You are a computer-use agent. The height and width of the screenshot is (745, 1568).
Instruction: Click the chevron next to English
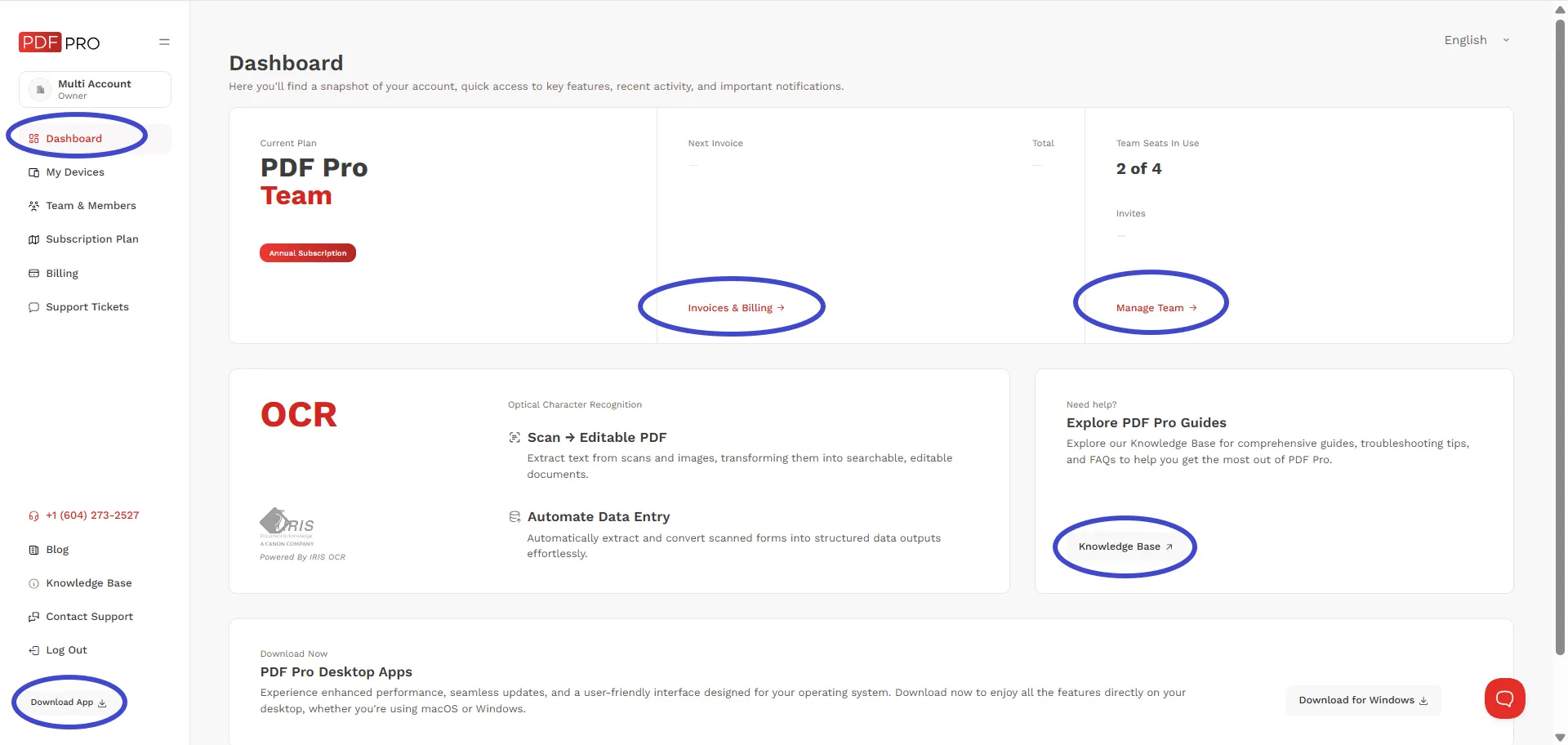click(1506, 40)
